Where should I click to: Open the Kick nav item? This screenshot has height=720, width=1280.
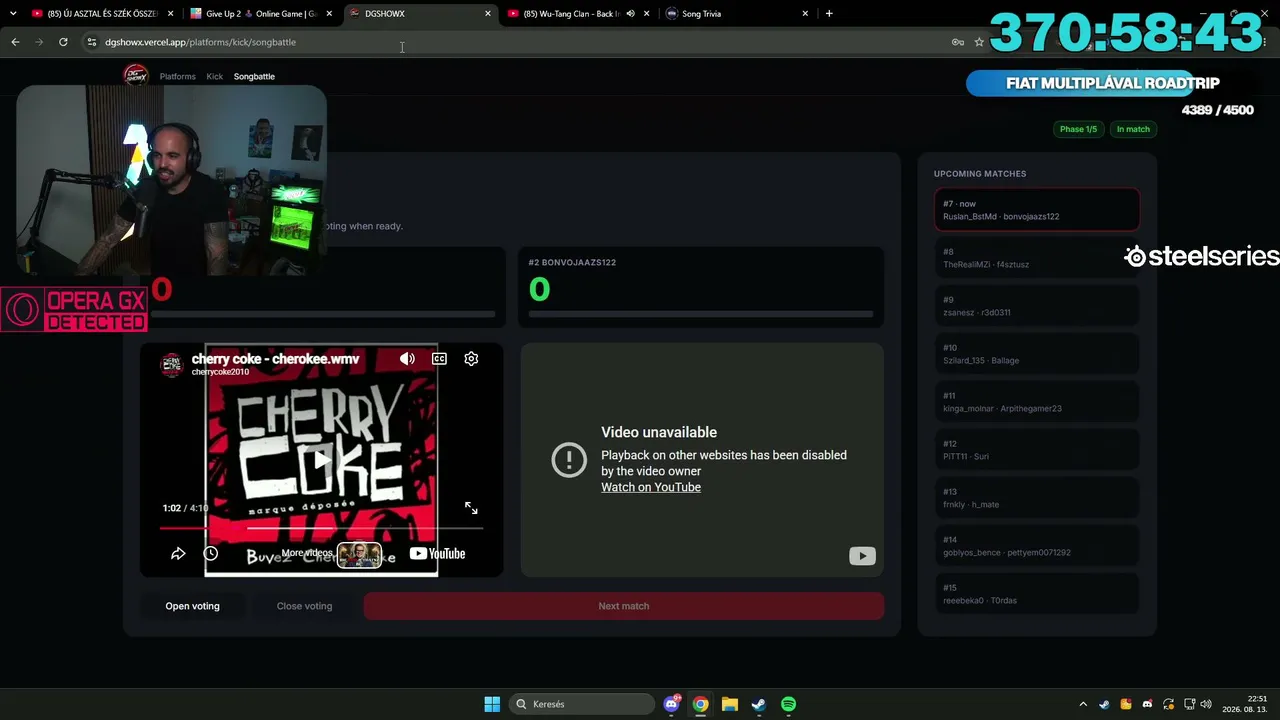(x=215, y=76)
